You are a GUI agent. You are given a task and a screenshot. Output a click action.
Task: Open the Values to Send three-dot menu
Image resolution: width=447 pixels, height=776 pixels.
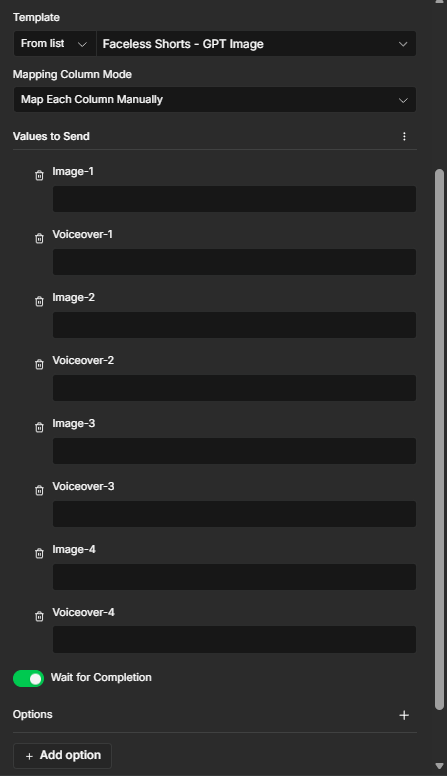point(404,136)
